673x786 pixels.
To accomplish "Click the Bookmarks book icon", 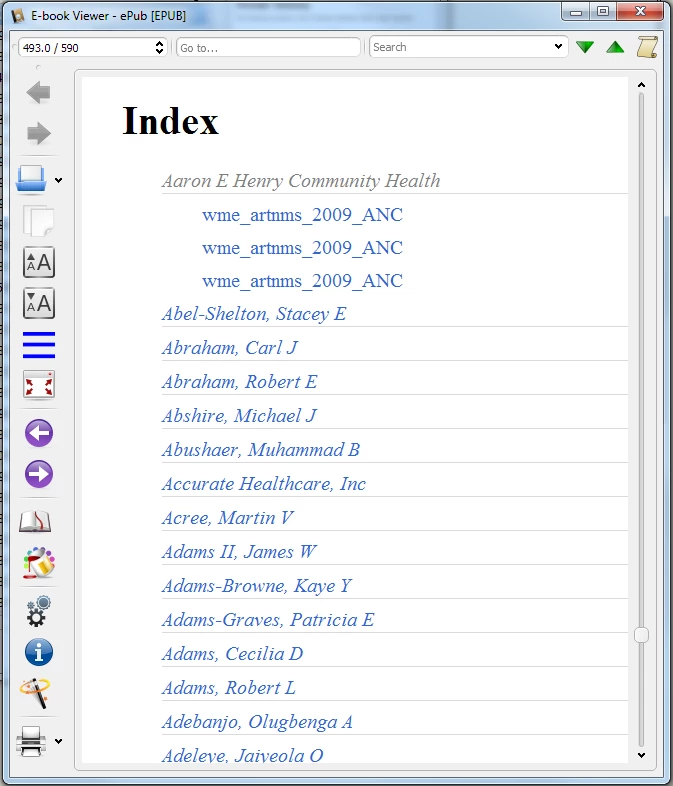I will click(x=35, y=521).
